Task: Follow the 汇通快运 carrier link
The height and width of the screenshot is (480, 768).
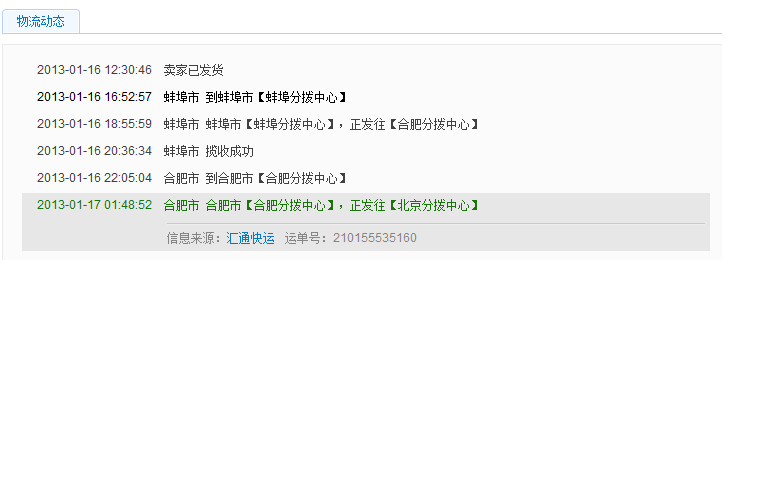Action: 250,238
